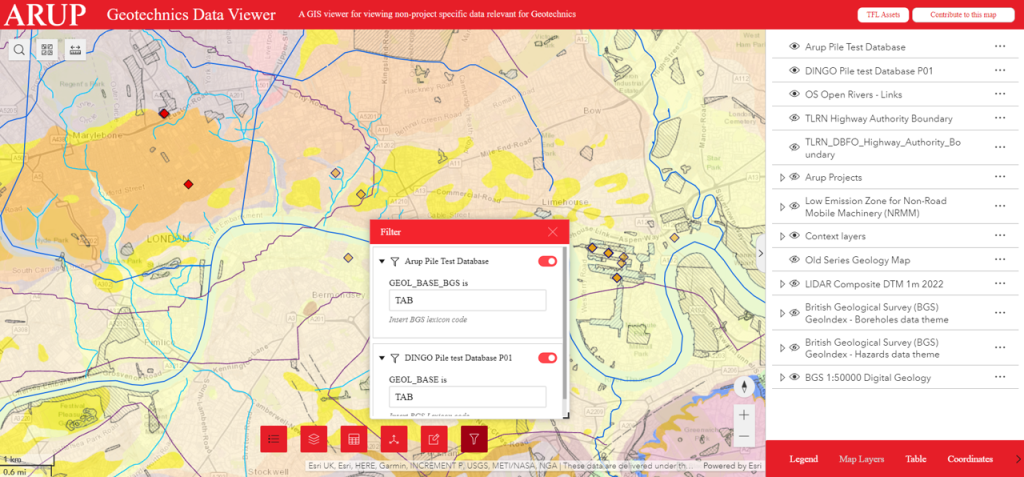
Task: Toggle visibility of Old Series Geology Map
Action: [794, 260]
